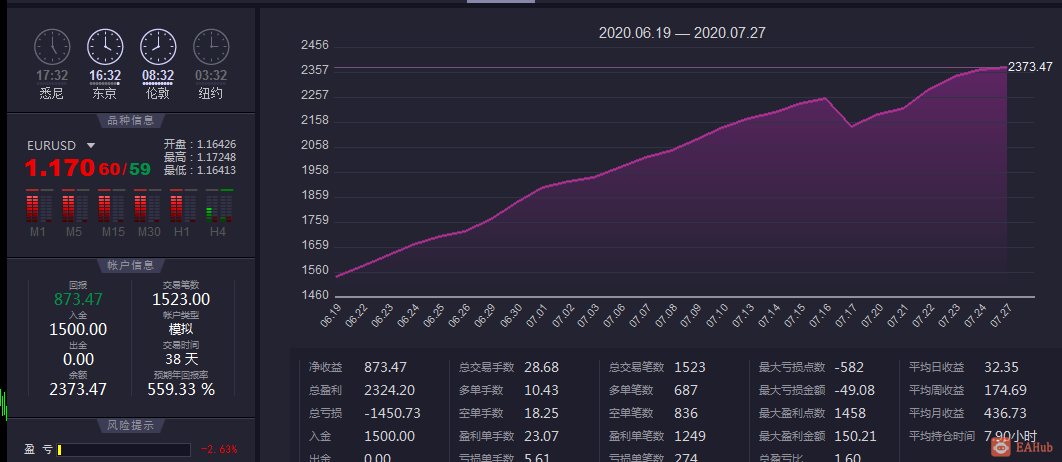Image resolution: width=1062 pixels, height=462 pixels.
Task: Click the London clock icon
Action: point(158,47)
